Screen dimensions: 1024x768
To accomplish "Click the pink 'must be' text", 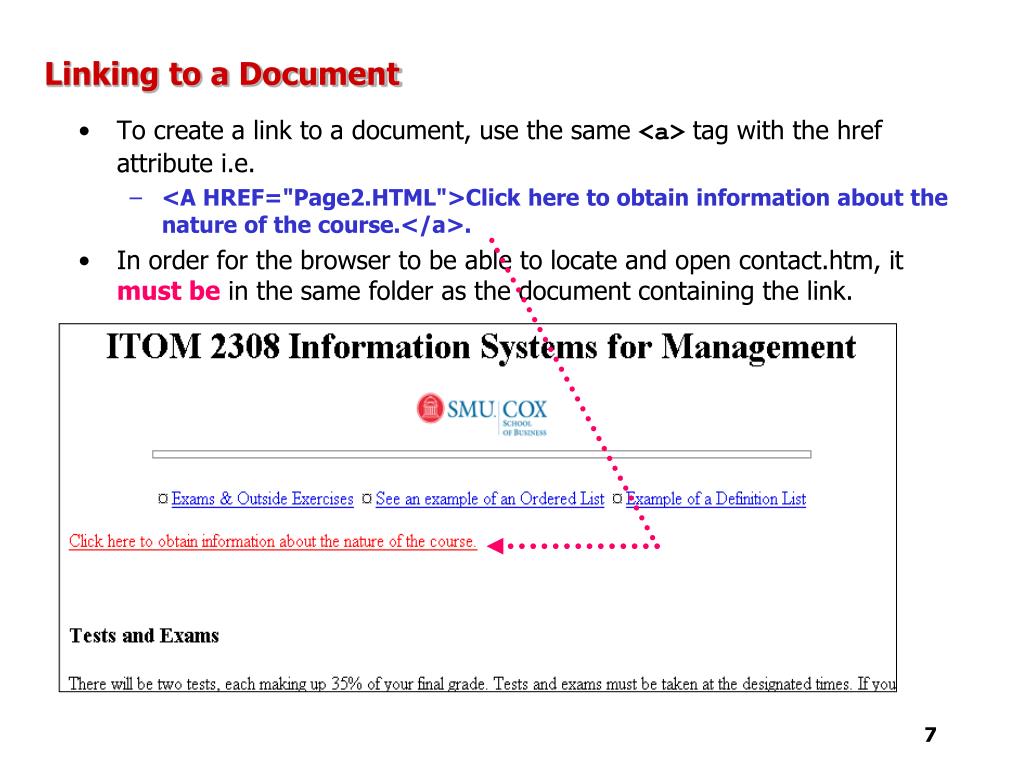I will pos(168,291).
